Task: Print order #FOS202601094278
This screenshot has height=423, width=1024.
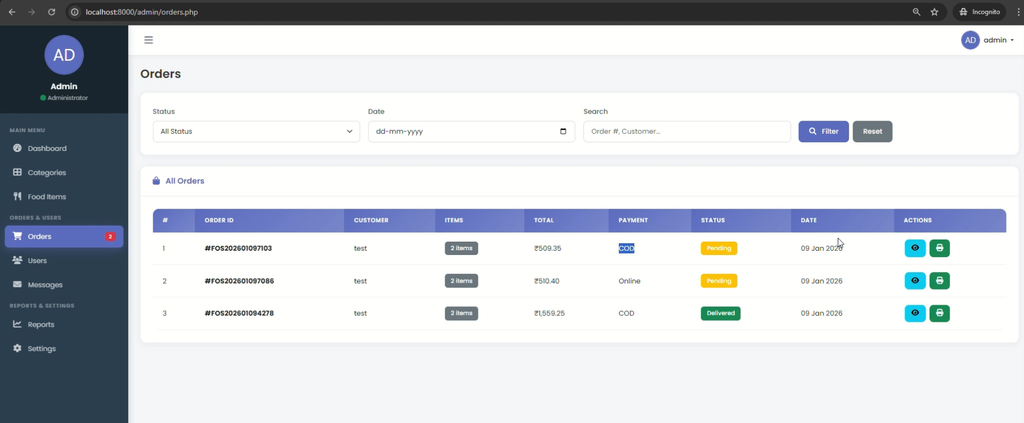Action: click(940, 313)
